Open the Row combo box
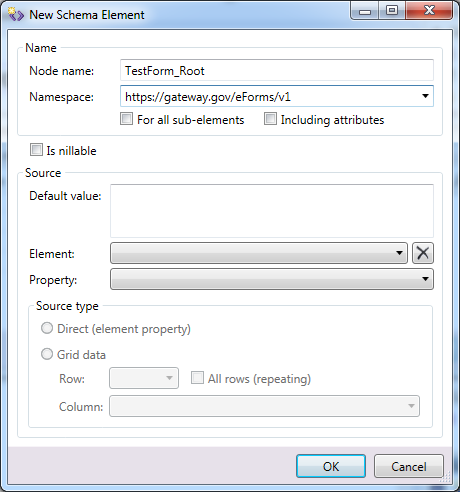460x492 pixels. click(144, 378)
